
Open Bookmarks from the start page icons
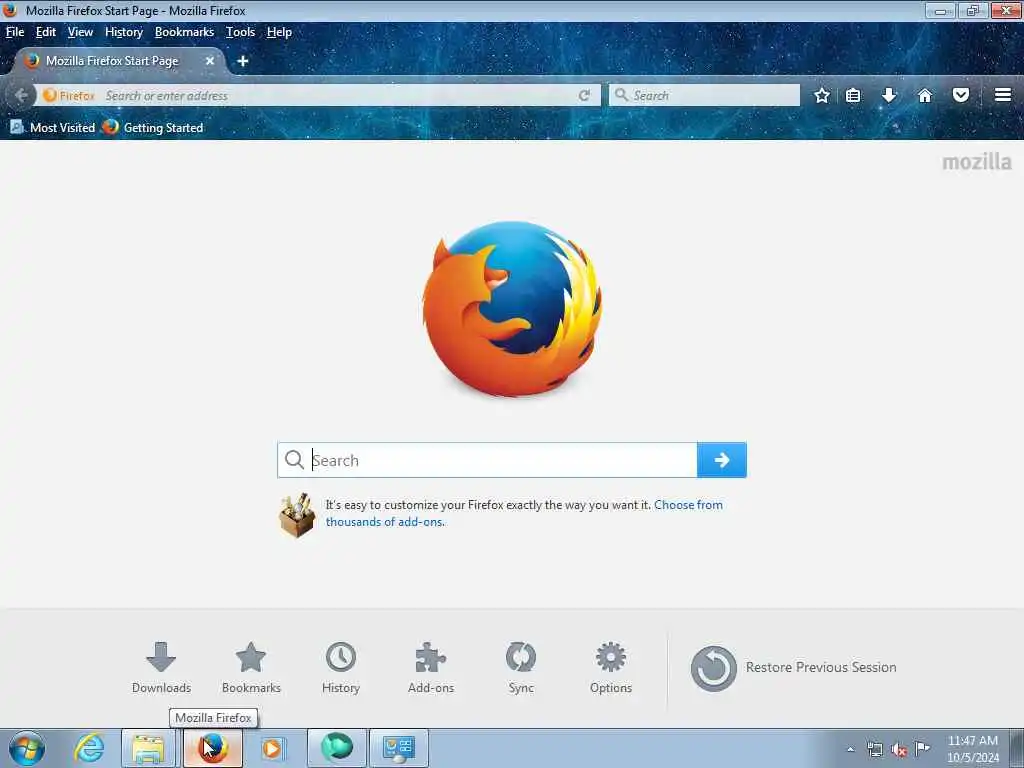point(251,667)
